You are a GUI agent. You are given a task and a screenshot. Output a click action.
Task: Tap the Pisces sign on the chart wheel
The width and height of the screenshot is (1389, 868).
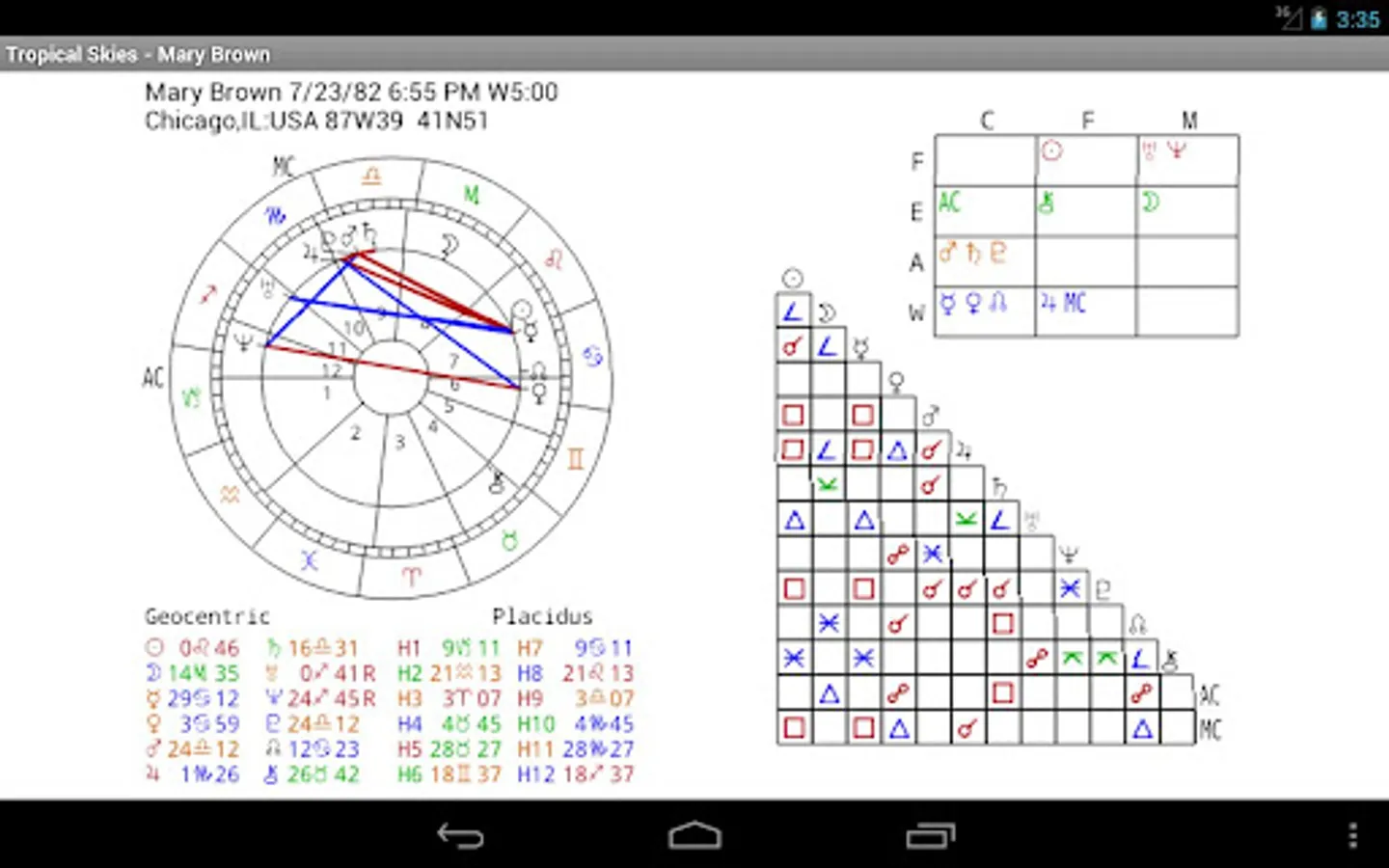coord(310,559)
